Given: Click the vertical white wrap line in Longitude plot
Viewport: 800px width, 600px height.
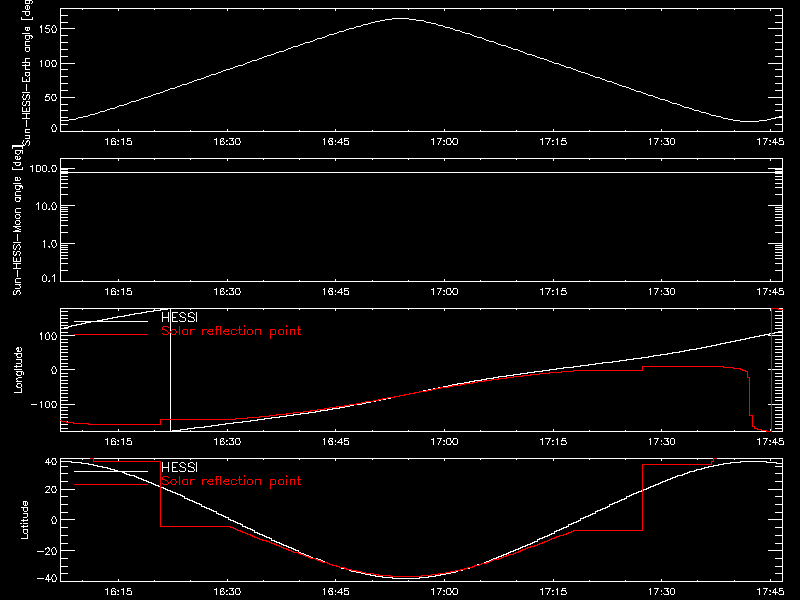Looking at the screenshot, I should click(170, 370).
